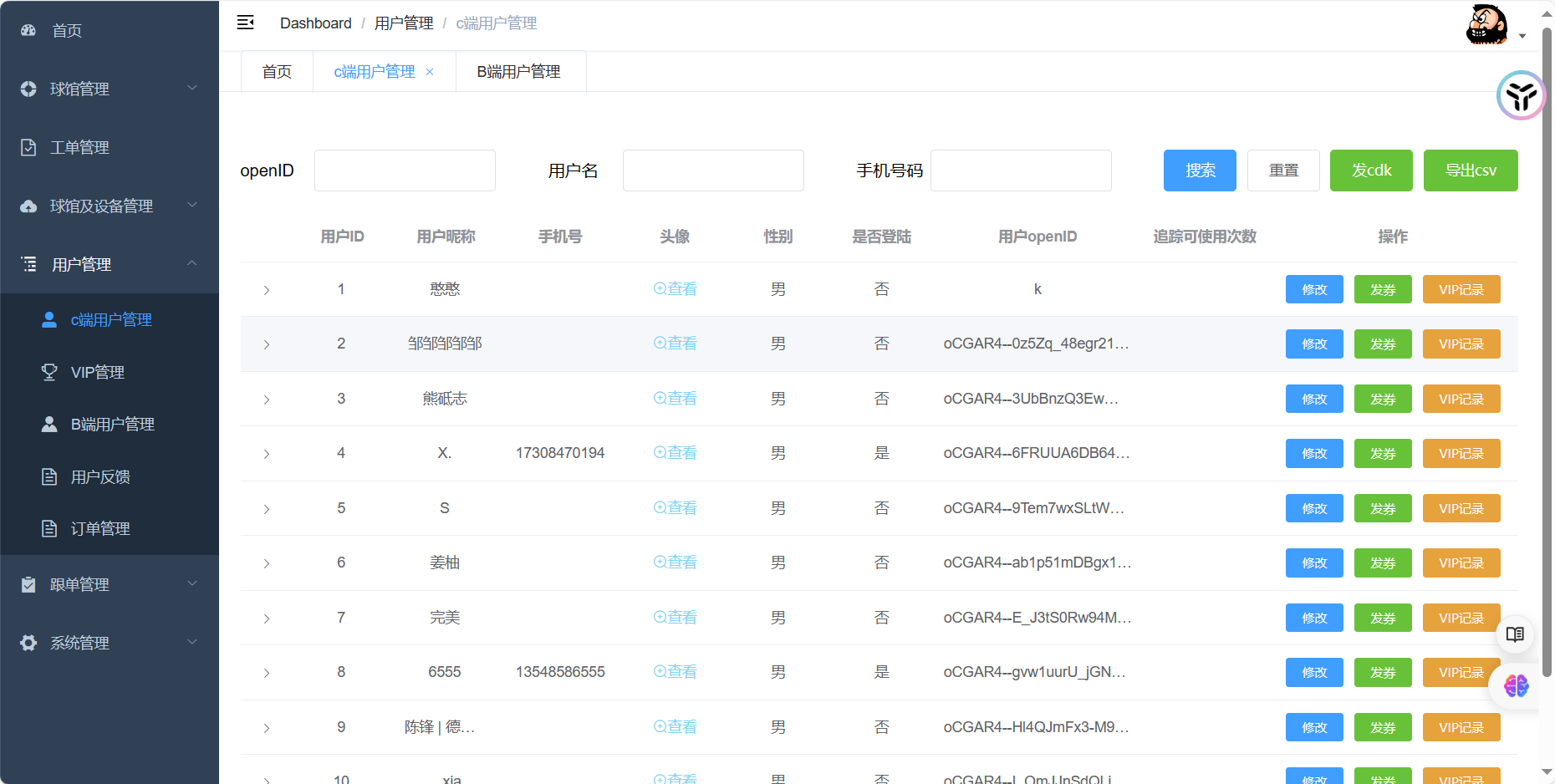This screenshot has width=1555, height=784.
Task: Open the user avatar in top right
Action: tap(1486, 24)
